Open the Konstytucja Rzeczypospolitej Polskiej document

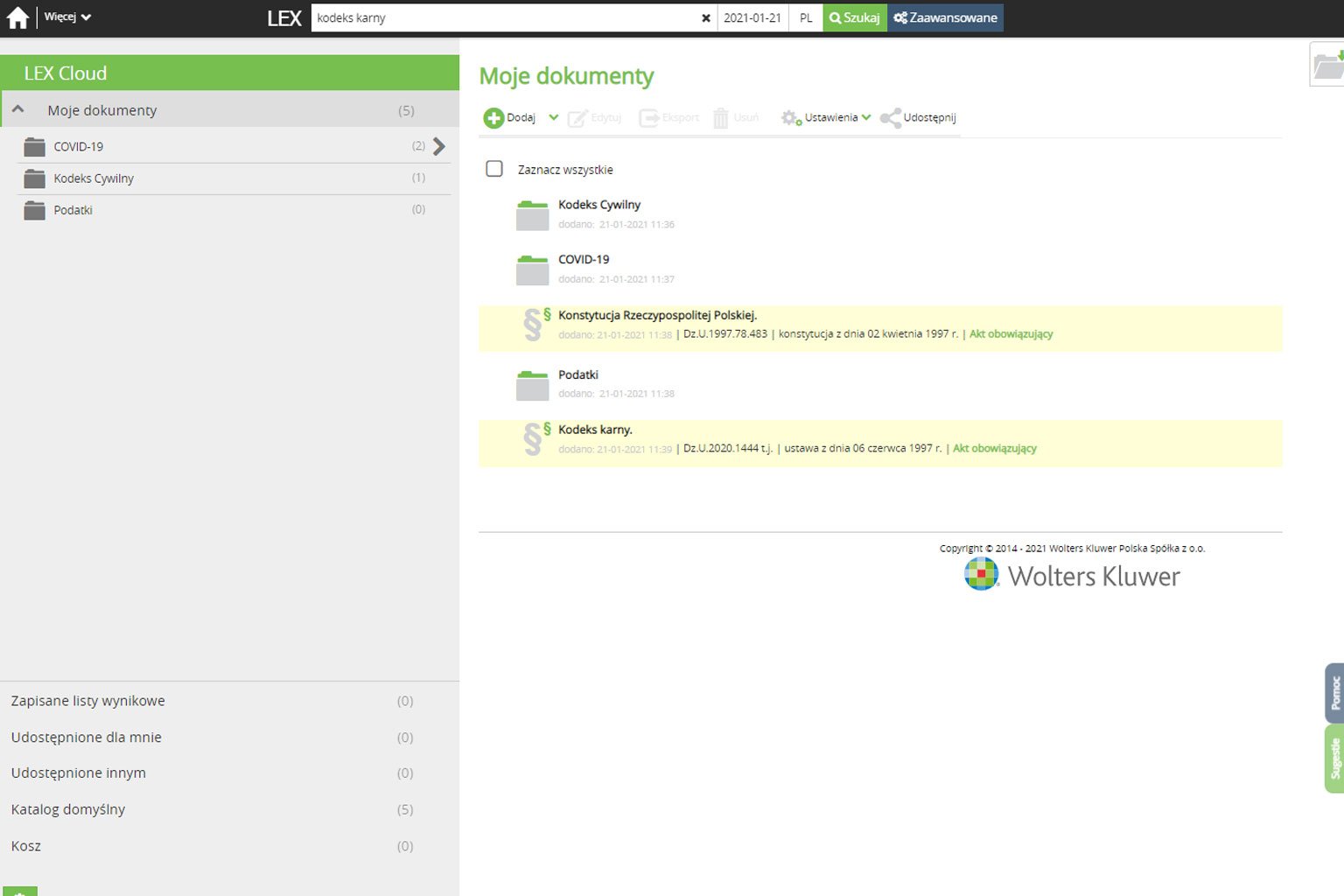pos(657,315)
